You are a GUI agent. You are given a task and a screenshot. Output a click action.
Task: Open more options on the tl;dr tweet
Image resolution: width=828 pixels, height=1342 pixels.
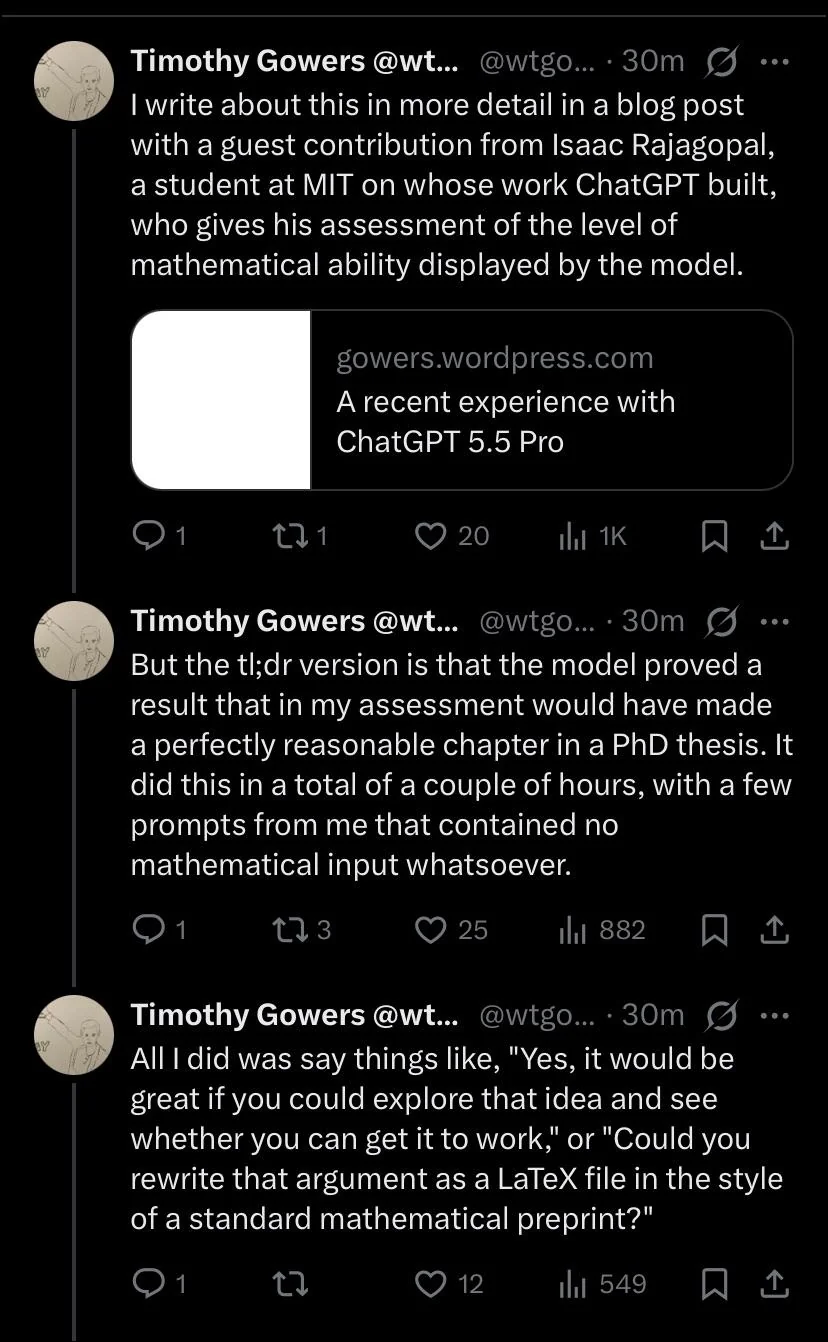[775, 622]
